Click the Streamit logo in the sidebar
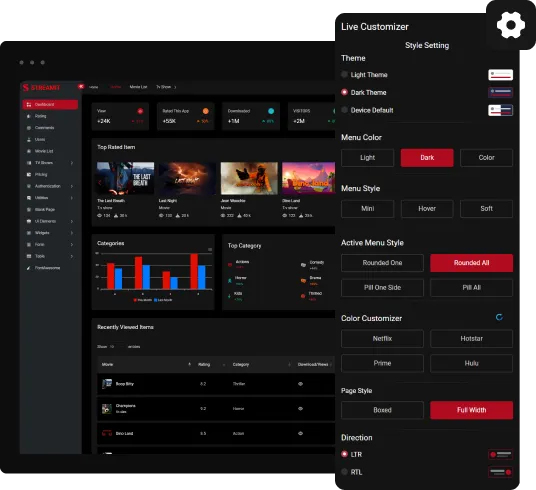Screen dimensions: 536x490 (41, 88)
